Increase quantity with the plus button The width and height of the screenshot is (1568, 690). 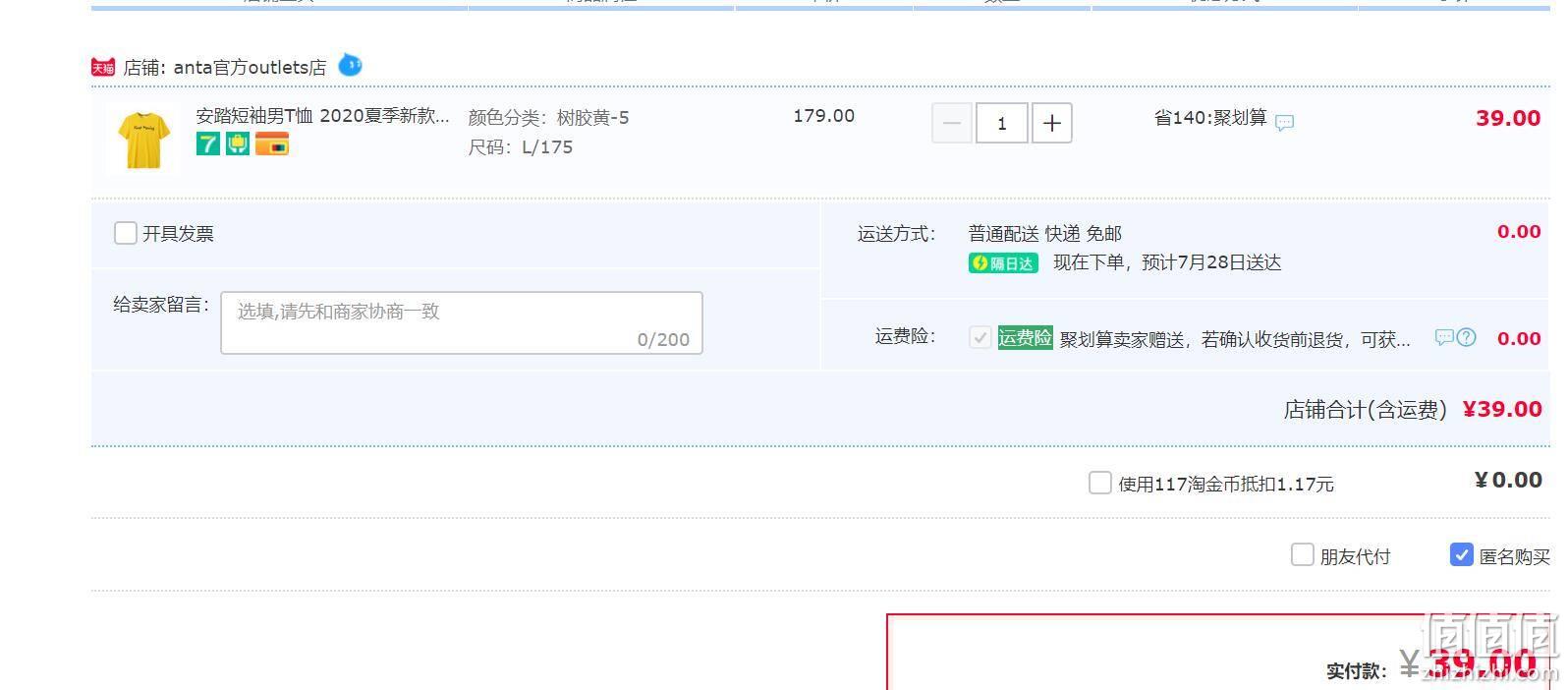click(x=1051, y=123)
